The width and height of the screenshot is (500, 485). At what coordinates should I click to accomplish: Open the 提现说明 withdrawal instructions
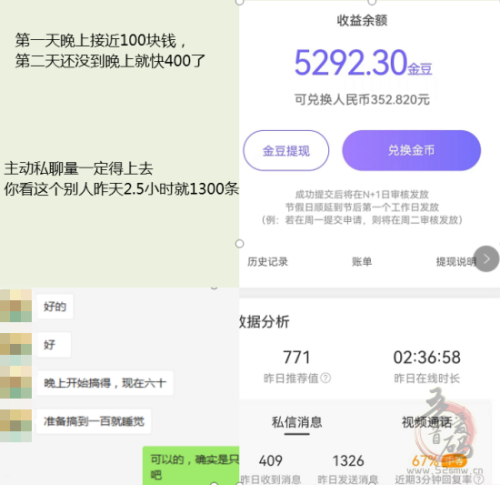tap(455, 262)
